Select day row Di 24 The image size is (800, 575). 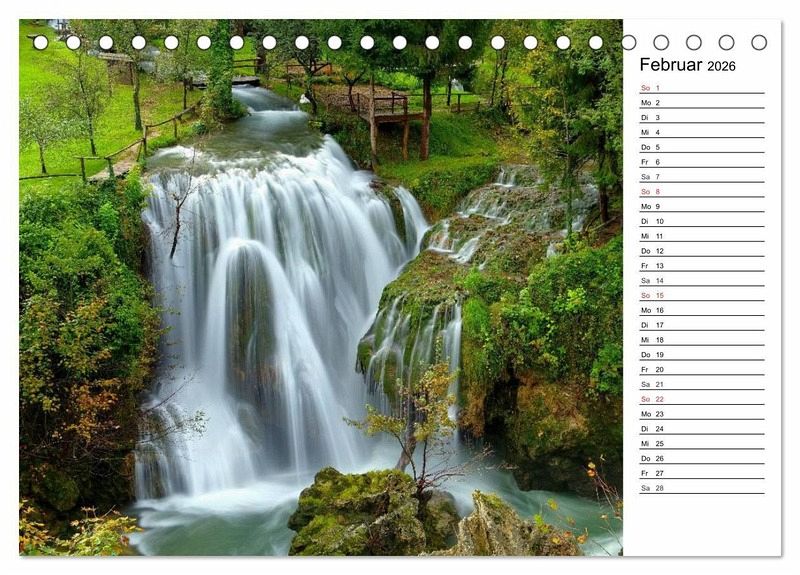coord(702,428)
